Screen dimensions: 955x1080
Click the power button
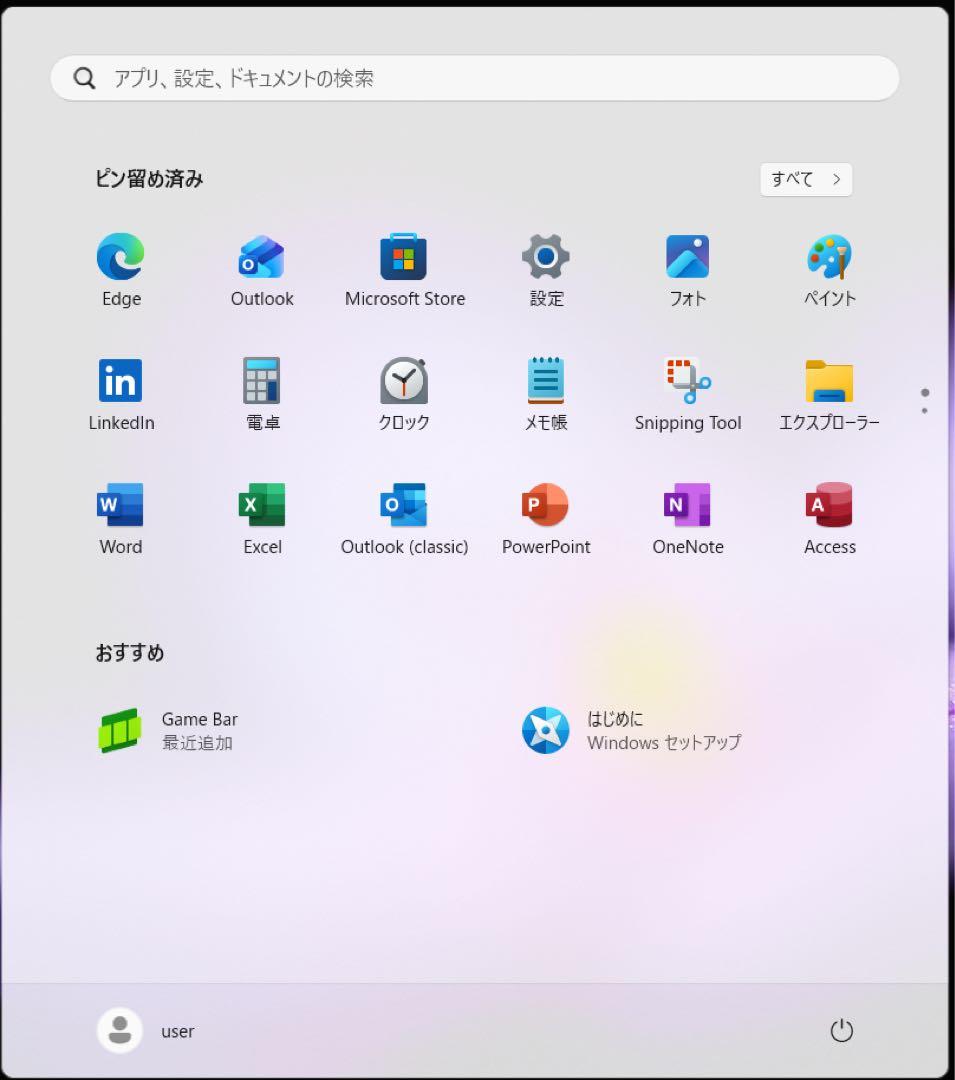point(841,1031)
